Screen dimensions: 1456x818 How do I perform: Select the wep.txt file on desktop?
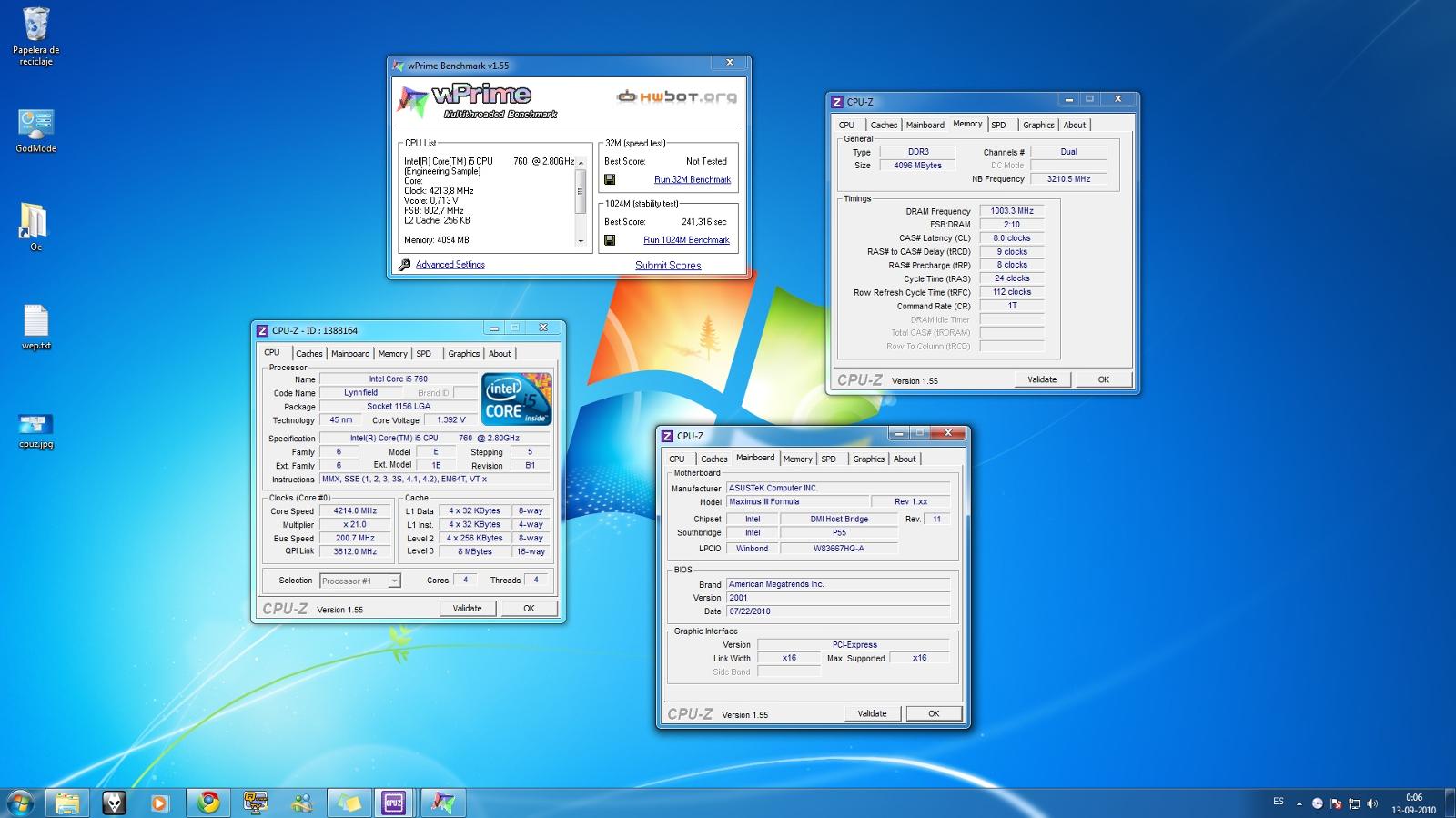36,327
